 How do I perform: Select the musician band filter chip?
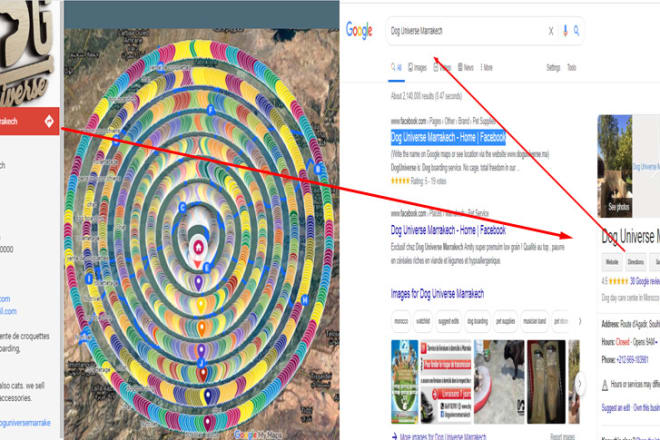534,321
